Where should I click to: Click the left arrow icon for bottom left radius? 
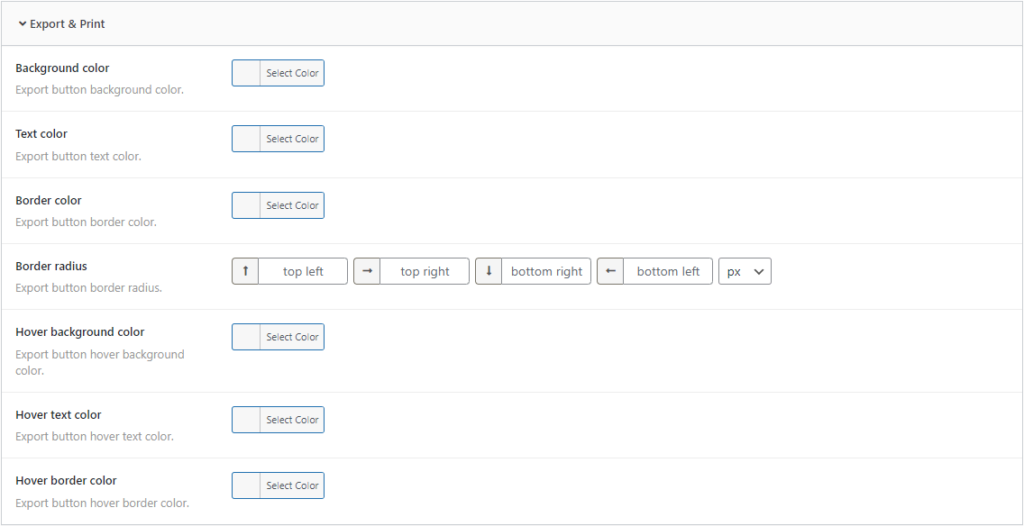(611, 271)
